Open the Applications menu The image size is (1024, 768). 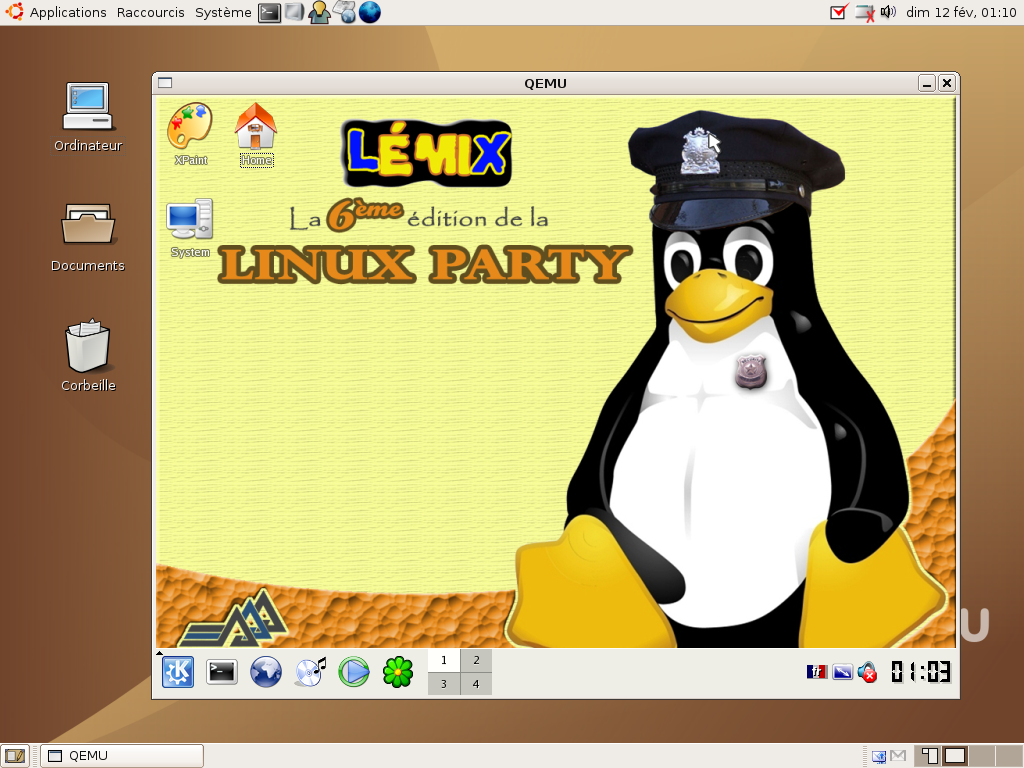click(x=68, y=12)
